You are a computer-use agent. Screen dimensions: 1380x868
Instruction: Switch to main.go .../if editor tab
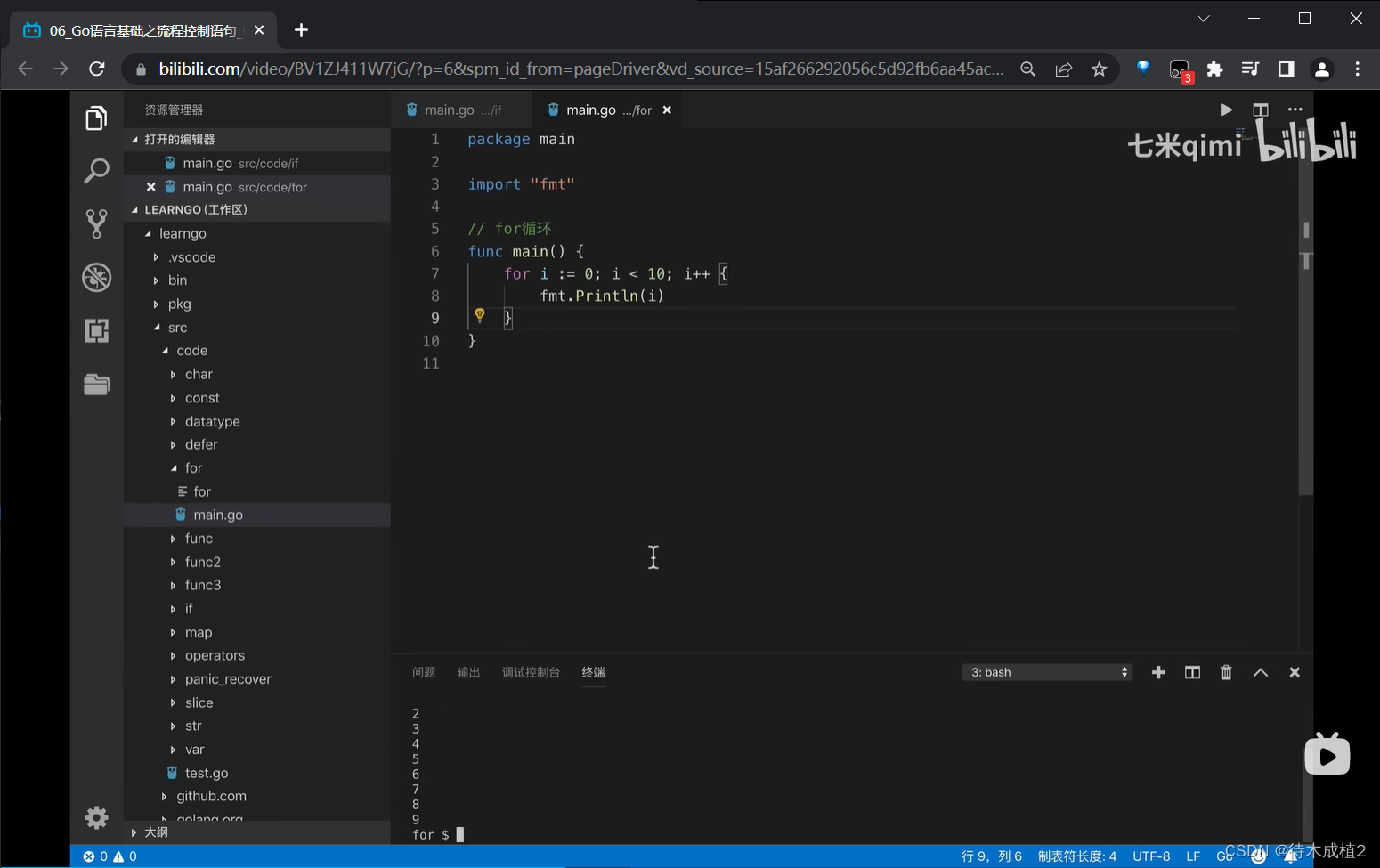(461, 110)
